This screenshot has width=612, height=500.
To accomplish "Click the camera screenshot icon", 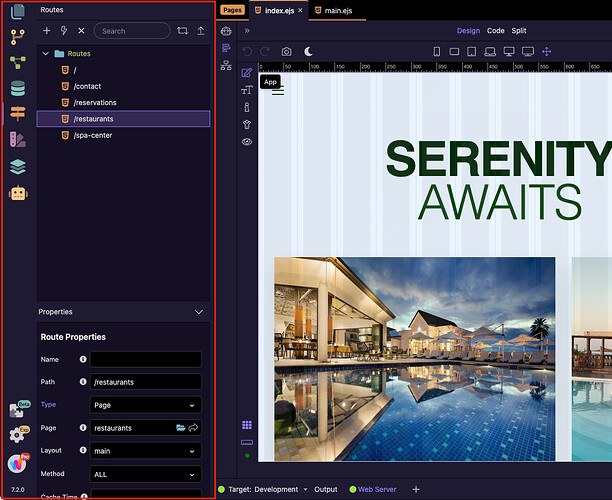I will point(287,51).
